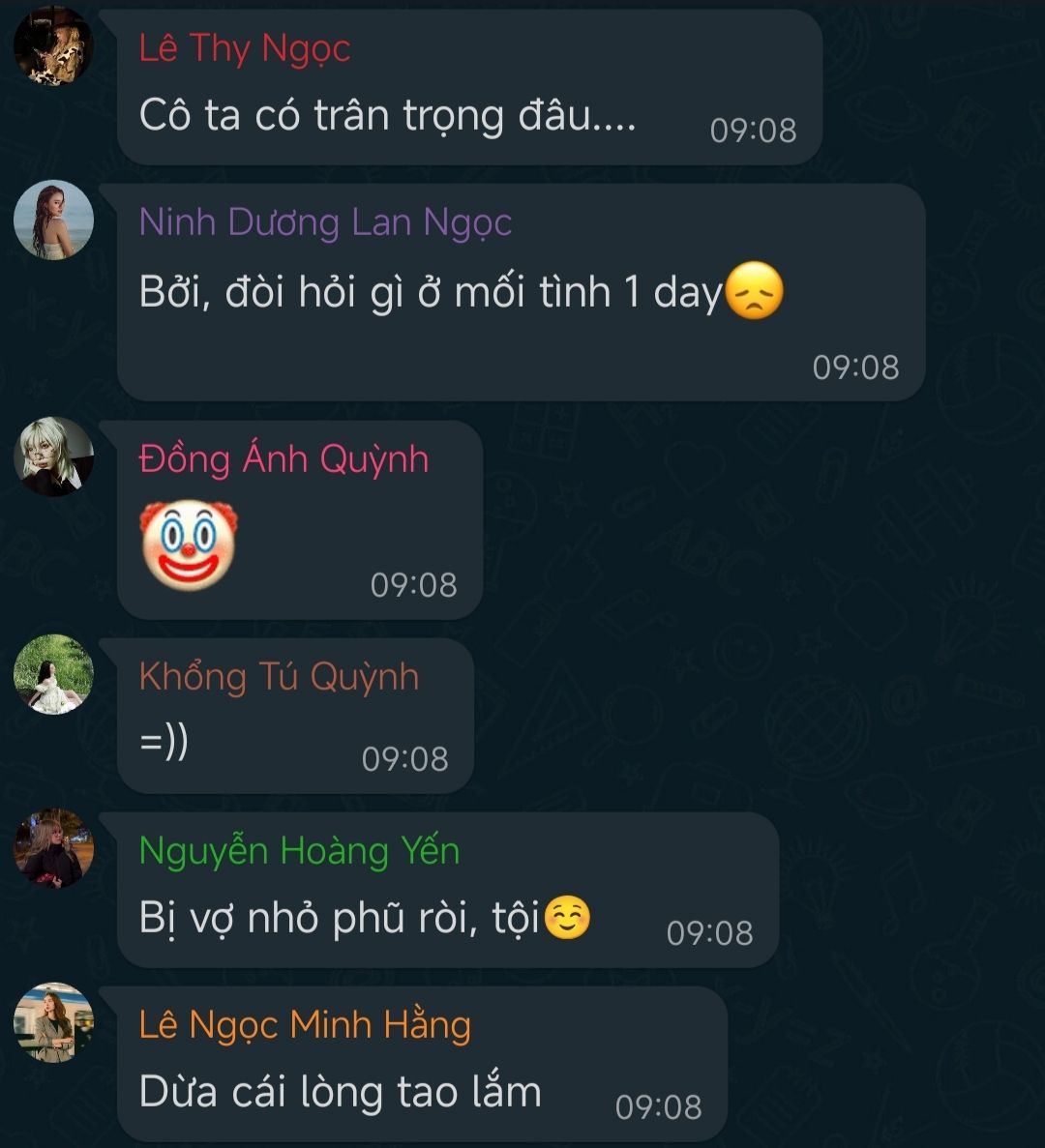Tap Khổng Tú Quỳnh's profile avatar
1045x1148 pixels.
pos(53,674)
